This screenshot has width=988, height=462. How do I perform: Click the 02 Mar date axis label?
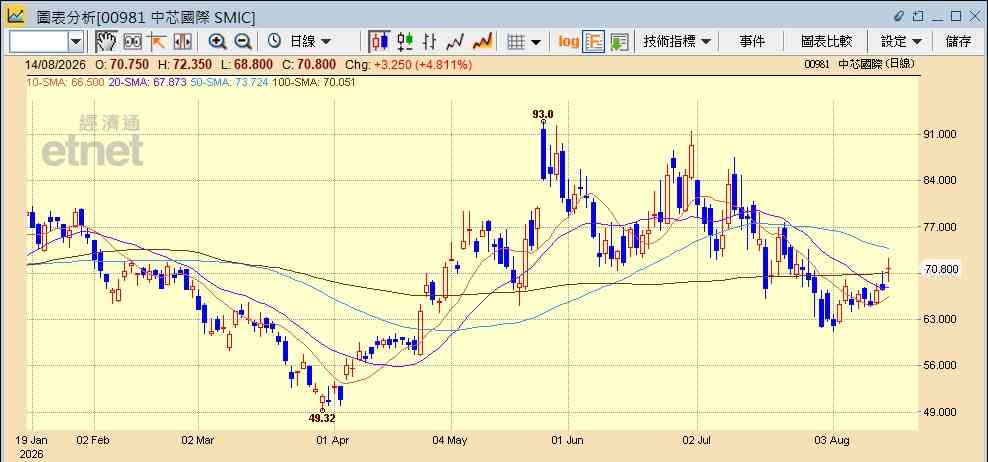(x=198, y=440)
